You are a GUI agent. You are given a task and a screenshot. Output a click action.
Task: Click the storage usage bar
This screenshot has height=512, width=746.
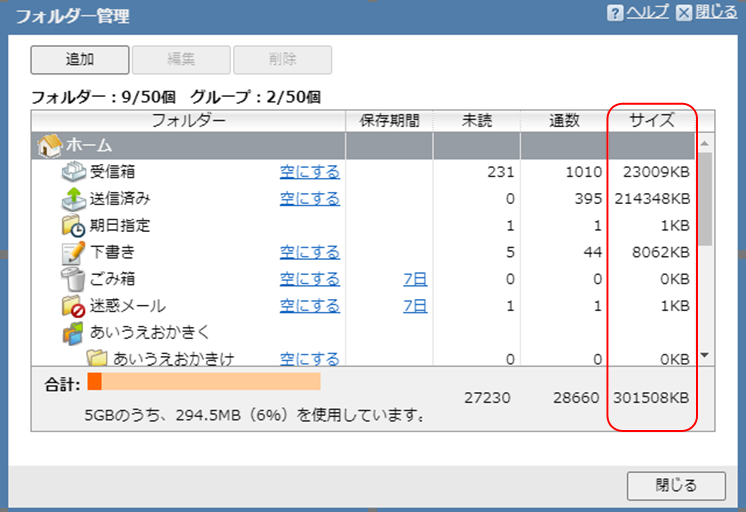[x=204, y=381]
